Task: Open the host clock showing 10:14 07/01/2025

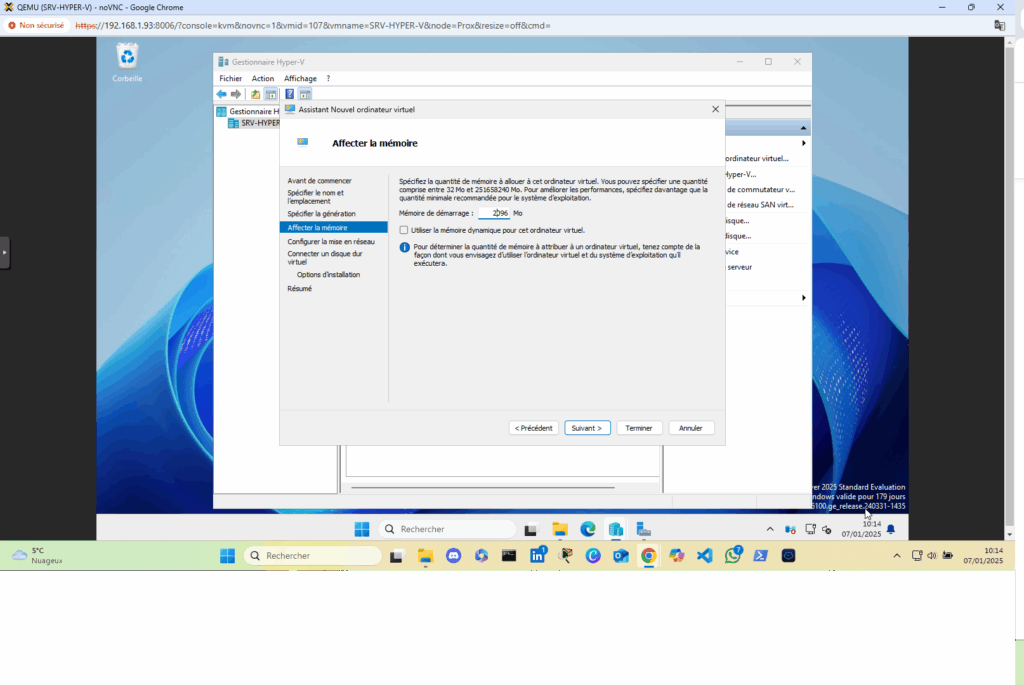Action: pyautogui.click(x=983, y=556)
